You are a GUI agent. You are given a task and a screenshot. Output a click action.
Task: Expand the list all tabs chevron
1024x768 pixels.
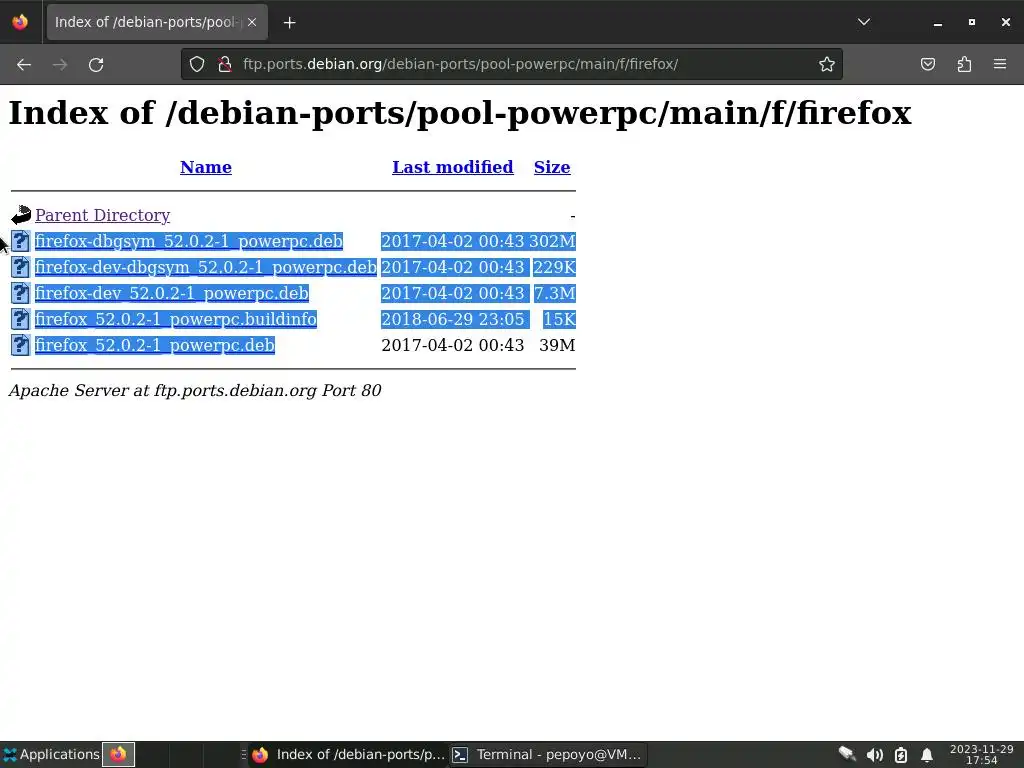(864, 22)
